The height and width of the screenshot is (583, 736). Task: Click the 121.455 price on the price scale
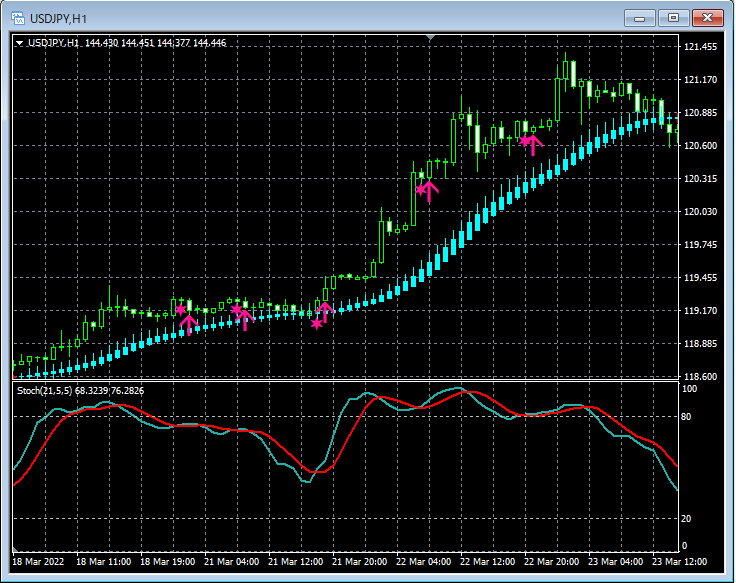(x=700, y=47)
